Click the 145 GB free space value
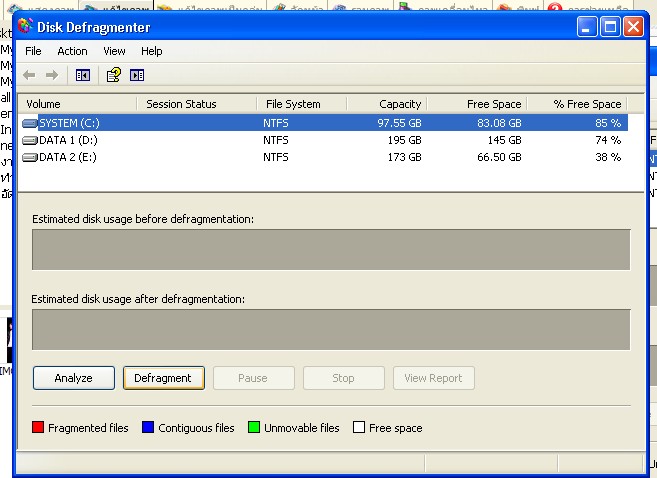This screenshot has height=478, width=657. point(504,140)
